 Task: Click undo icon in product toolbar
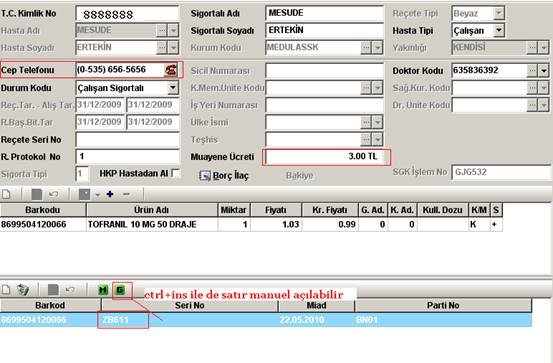(x=54, y=194)
